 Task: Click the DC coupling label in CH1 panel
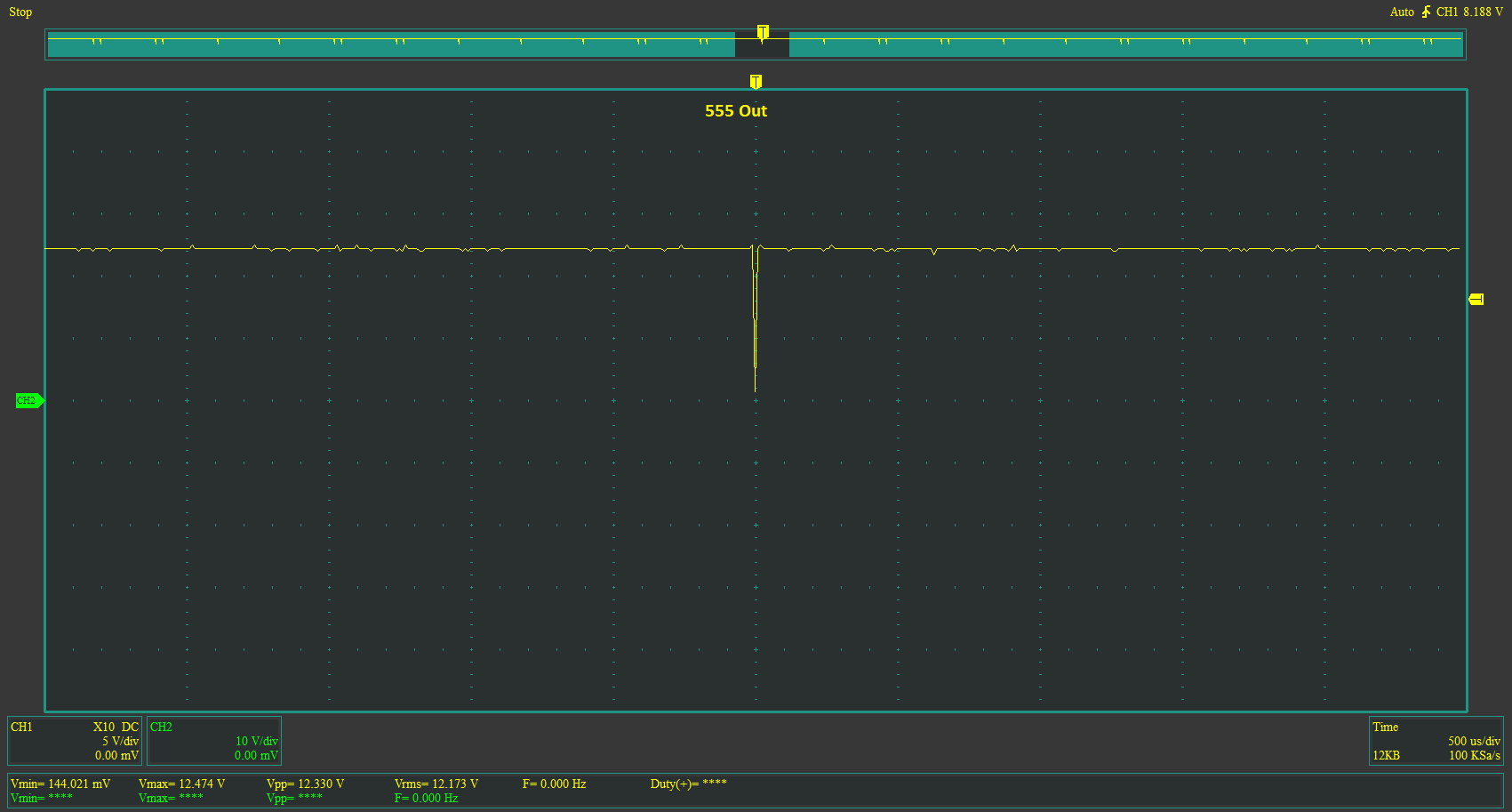(x=129, y=727)
